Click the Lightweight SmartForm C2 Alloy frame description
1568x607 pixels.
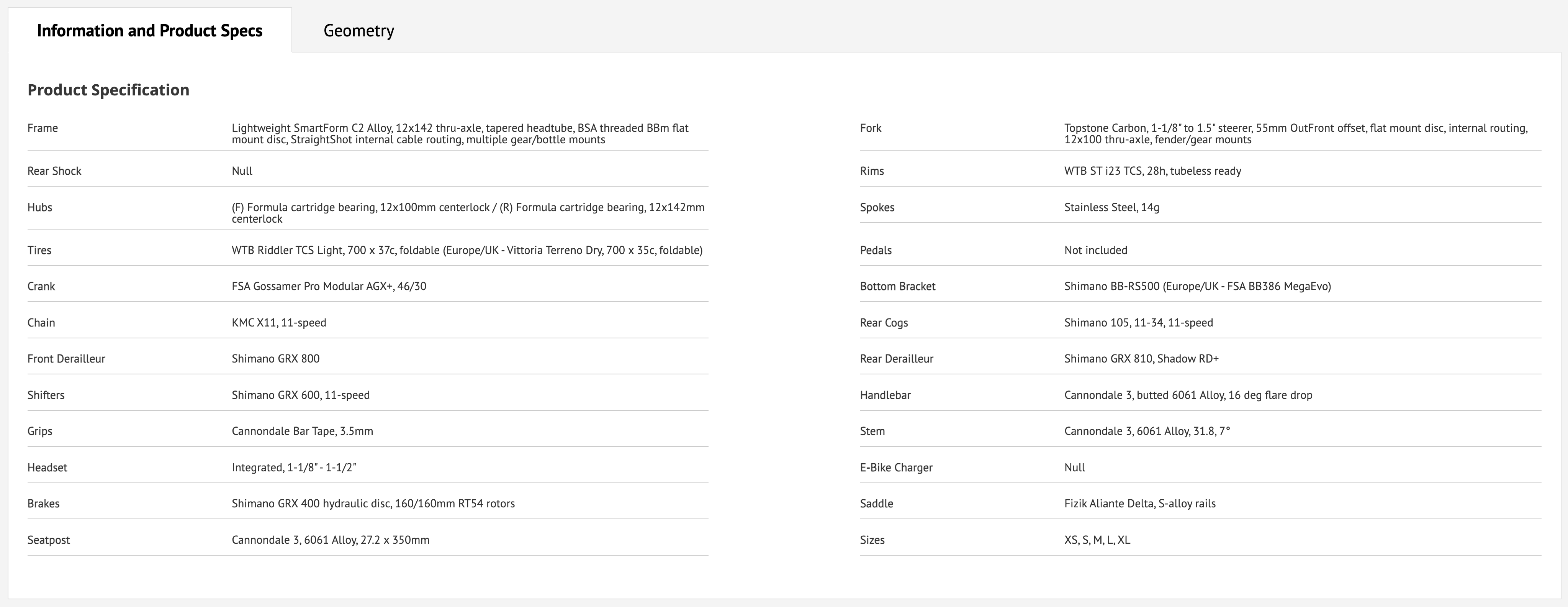point(460,134)
